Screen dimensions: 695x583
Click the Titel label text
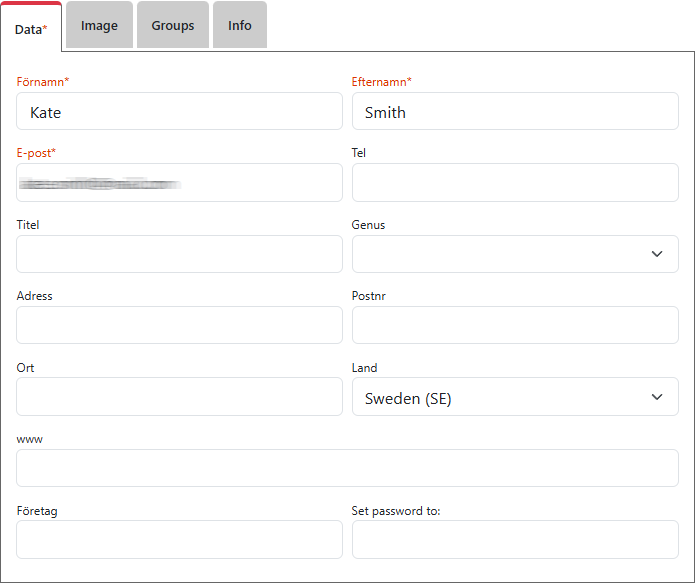28,225
